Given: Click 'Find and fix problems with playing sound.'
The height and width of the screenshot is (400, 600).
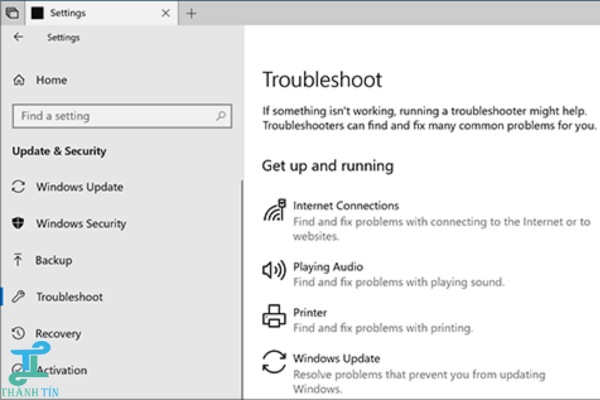Looking at the screenshot, I should click(x=399, y=282).
